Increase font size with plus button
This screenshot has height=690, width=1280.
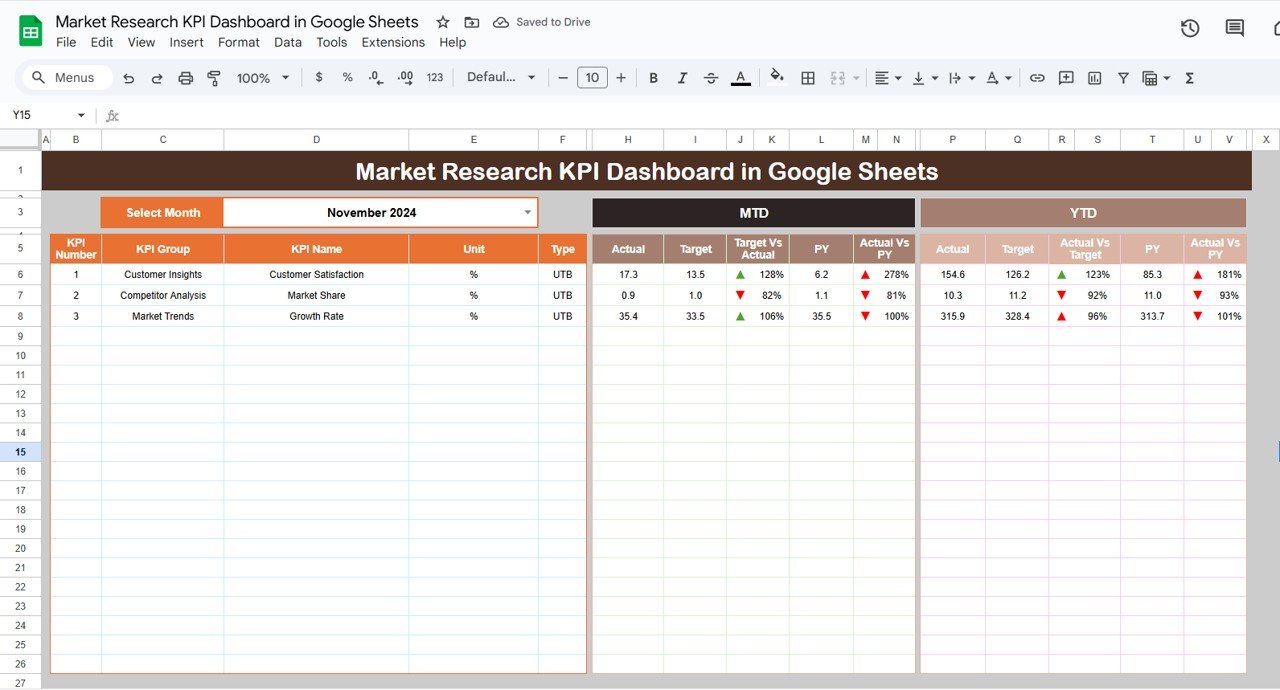click(x=621, y=77)
